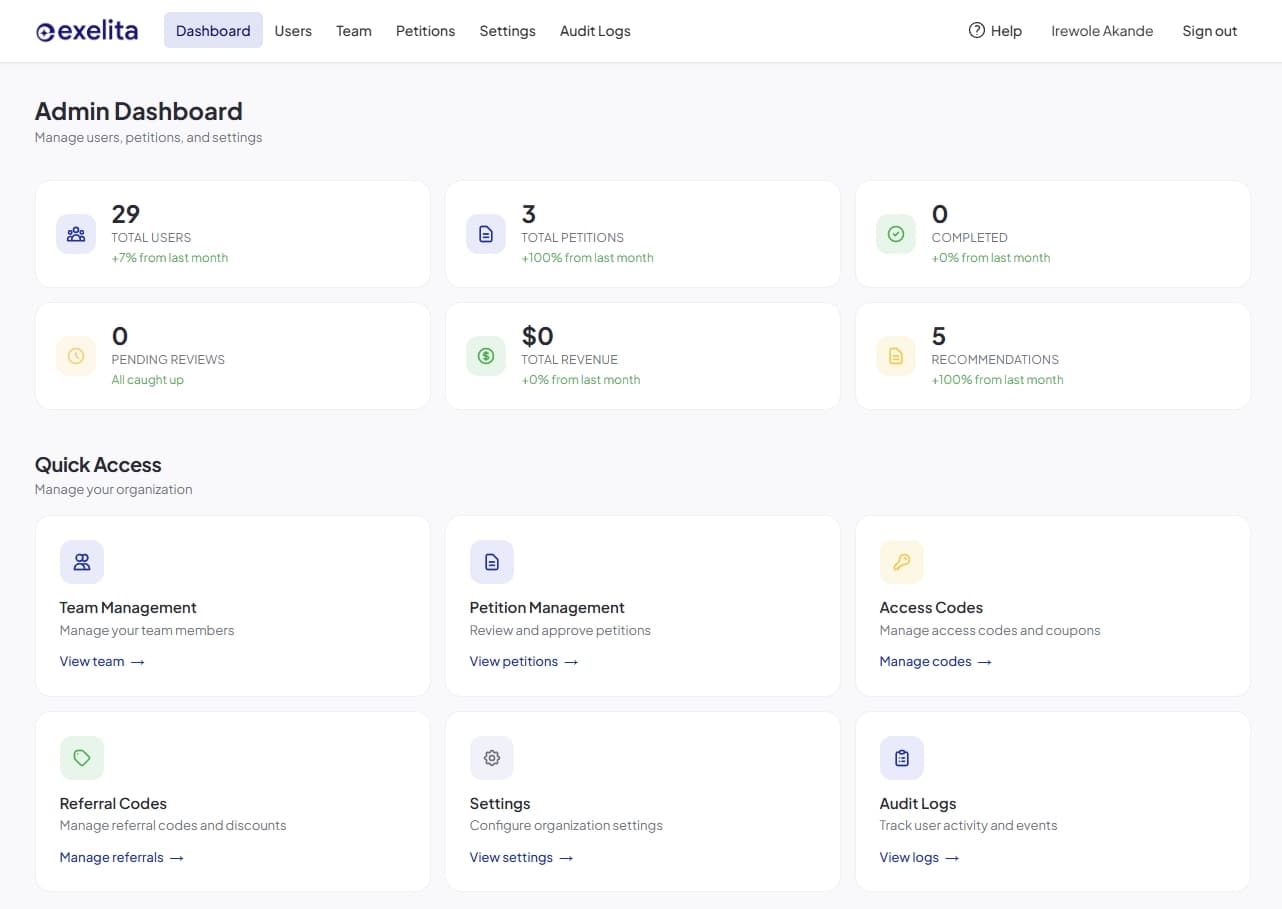1282x909 pixels.
Task: Open the Petitions navigation item
Action: (x=425, y=31)
